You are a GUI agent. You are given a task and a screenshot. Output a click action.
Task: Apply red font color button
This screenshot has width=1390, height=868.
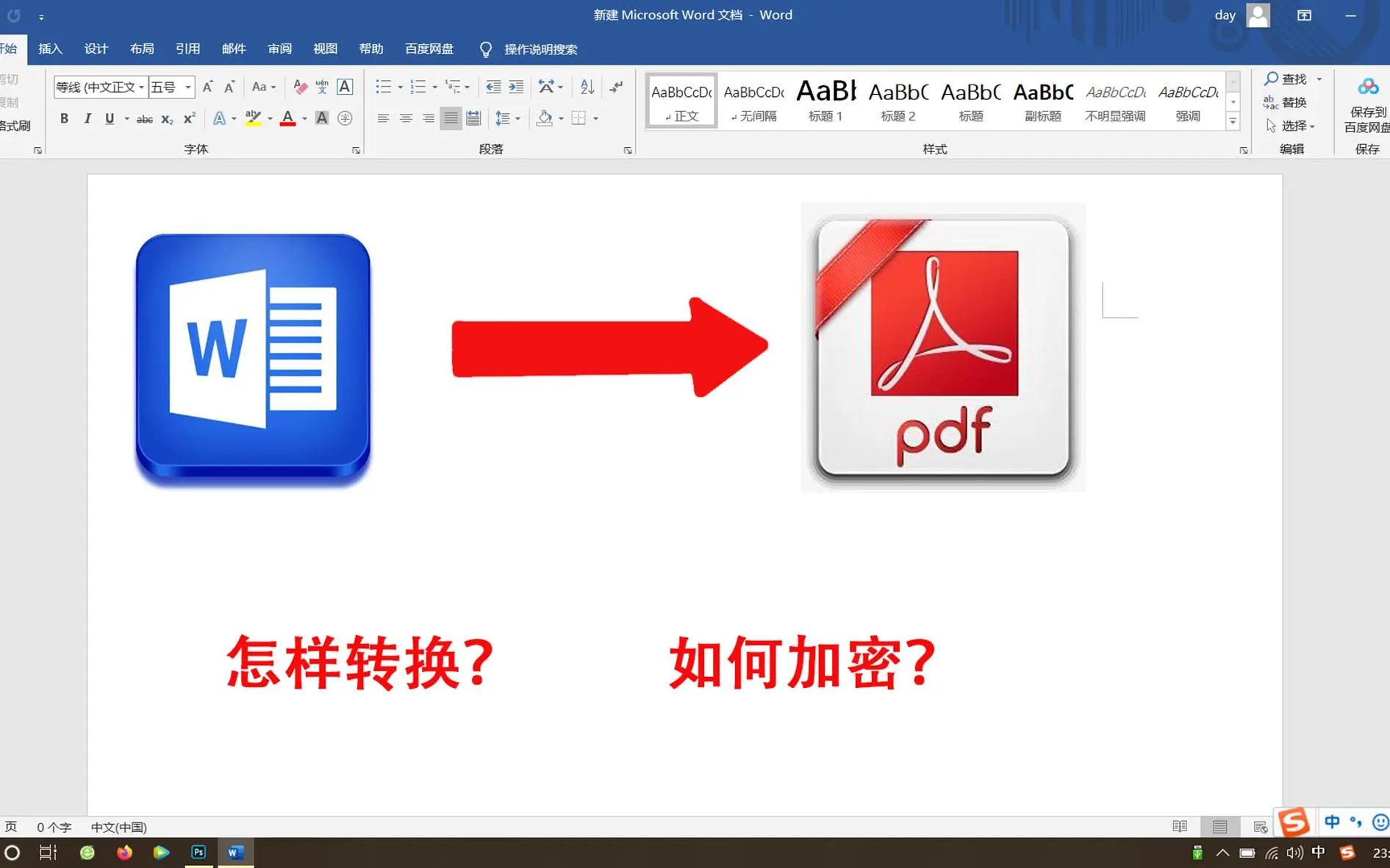pyautogui.click(x=288, y=118)
